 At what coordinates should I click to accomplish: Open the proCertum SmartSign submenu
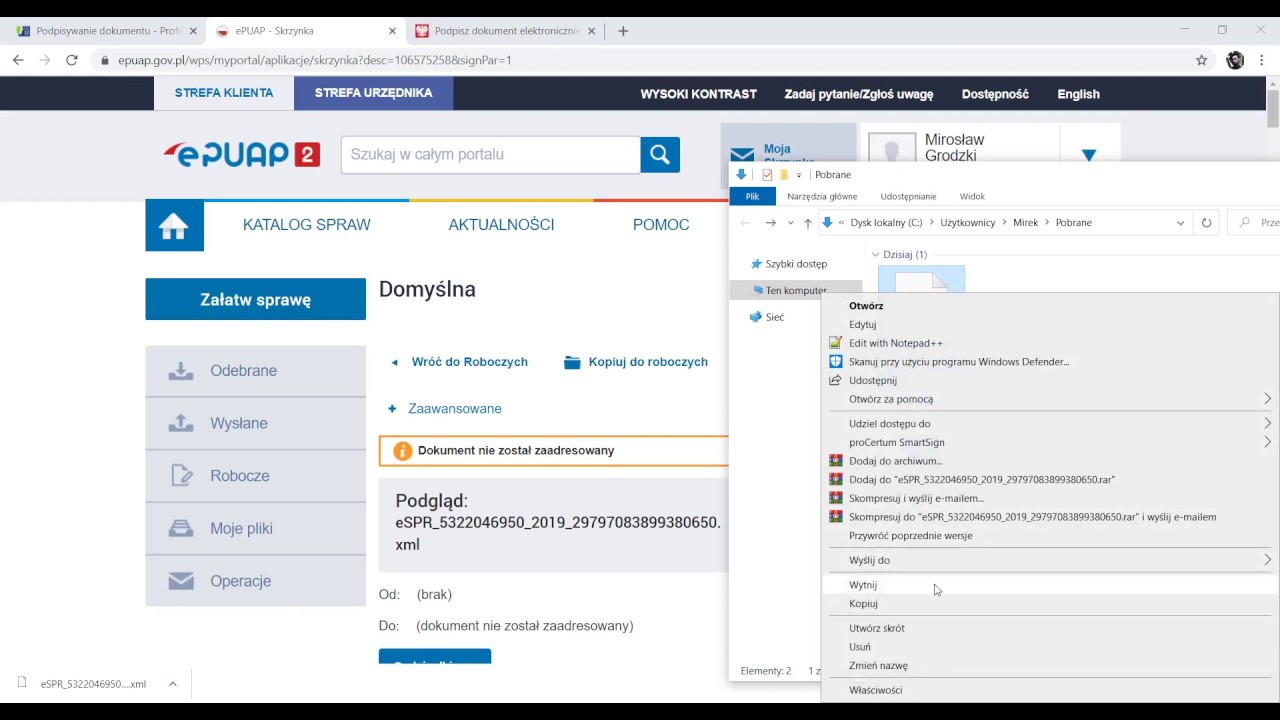(1049, 442)
